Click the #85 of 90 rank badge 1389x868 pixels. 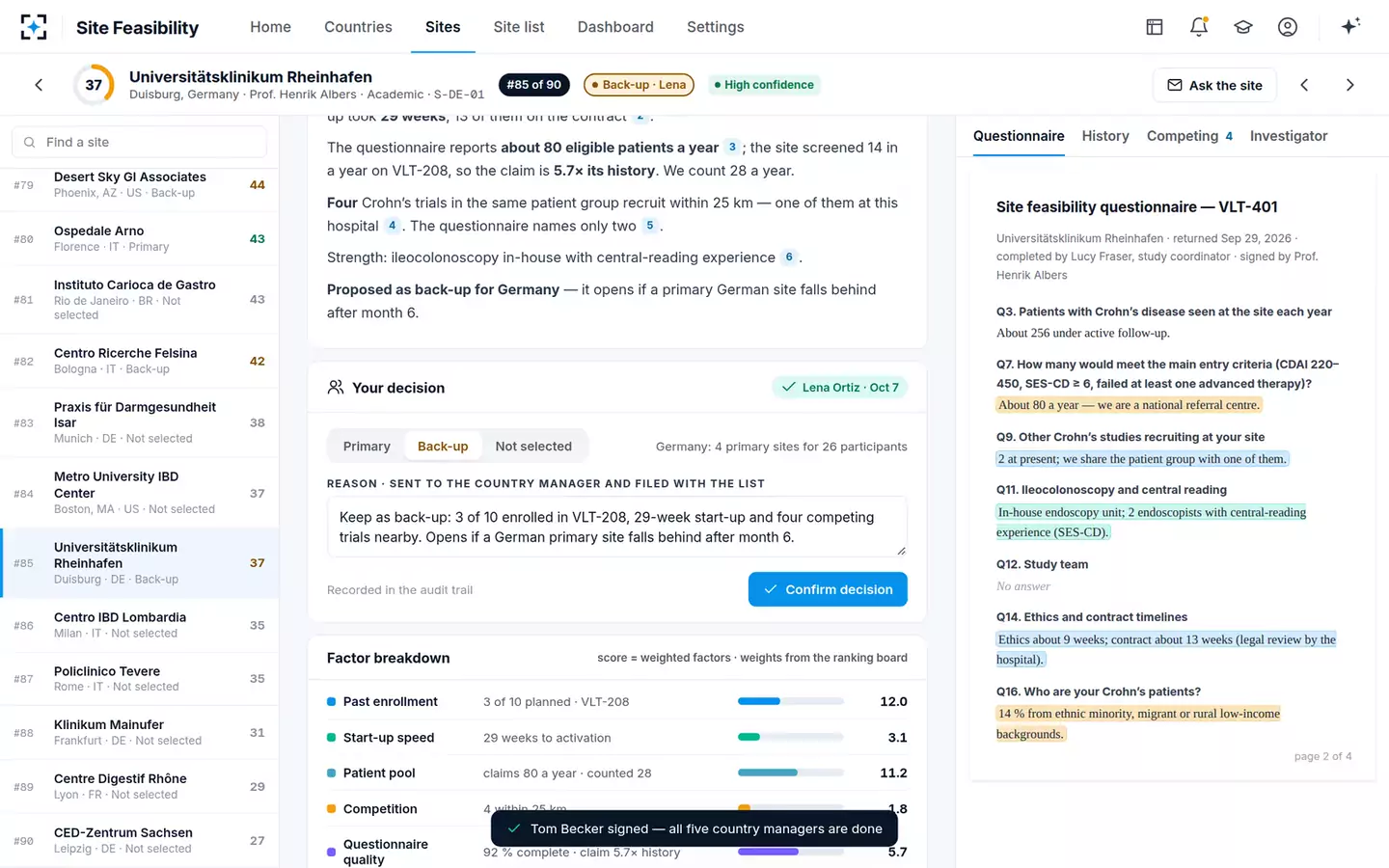tap(534, 85)
